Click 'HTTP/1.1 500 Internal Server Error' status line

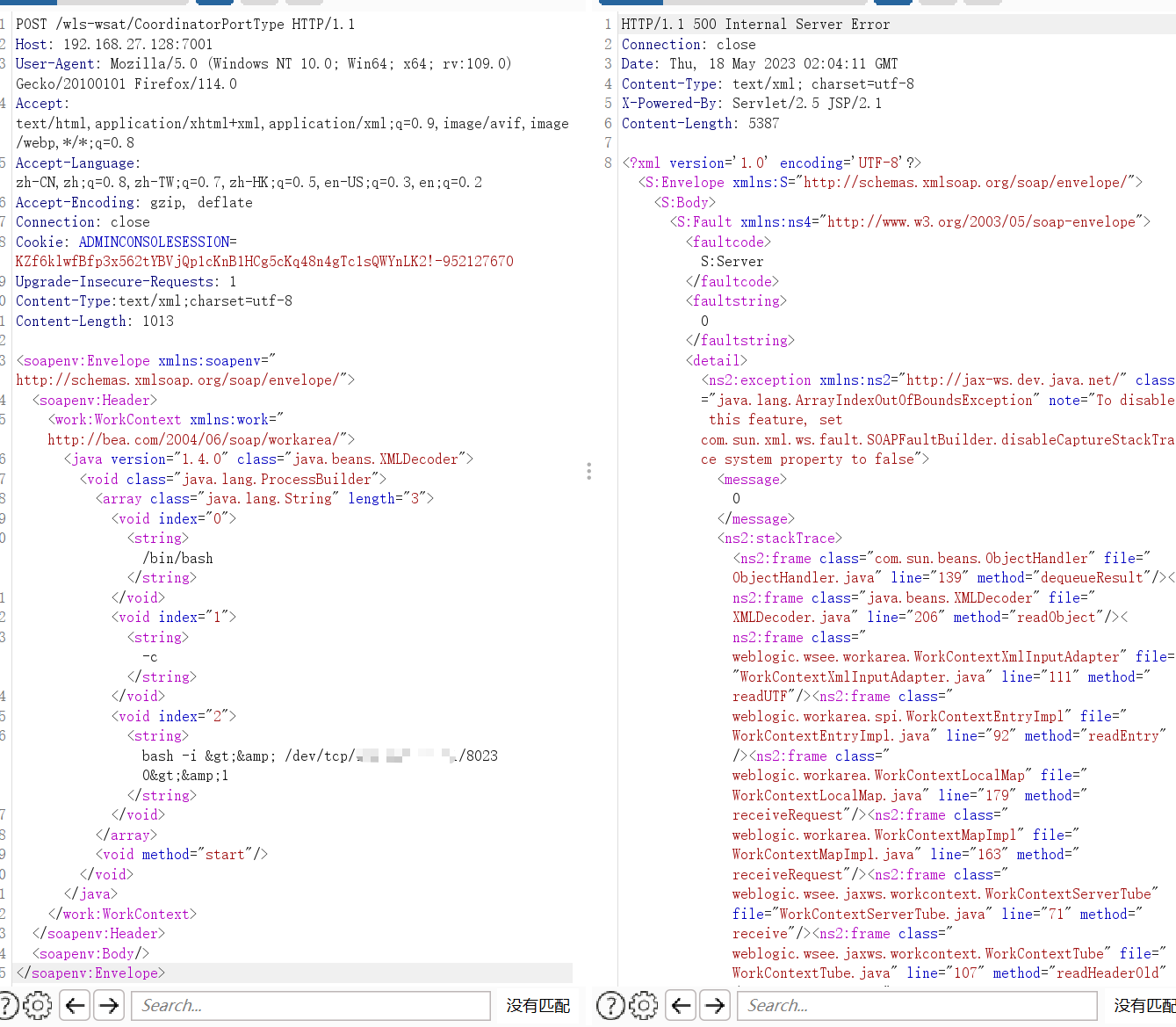(755, 25)
